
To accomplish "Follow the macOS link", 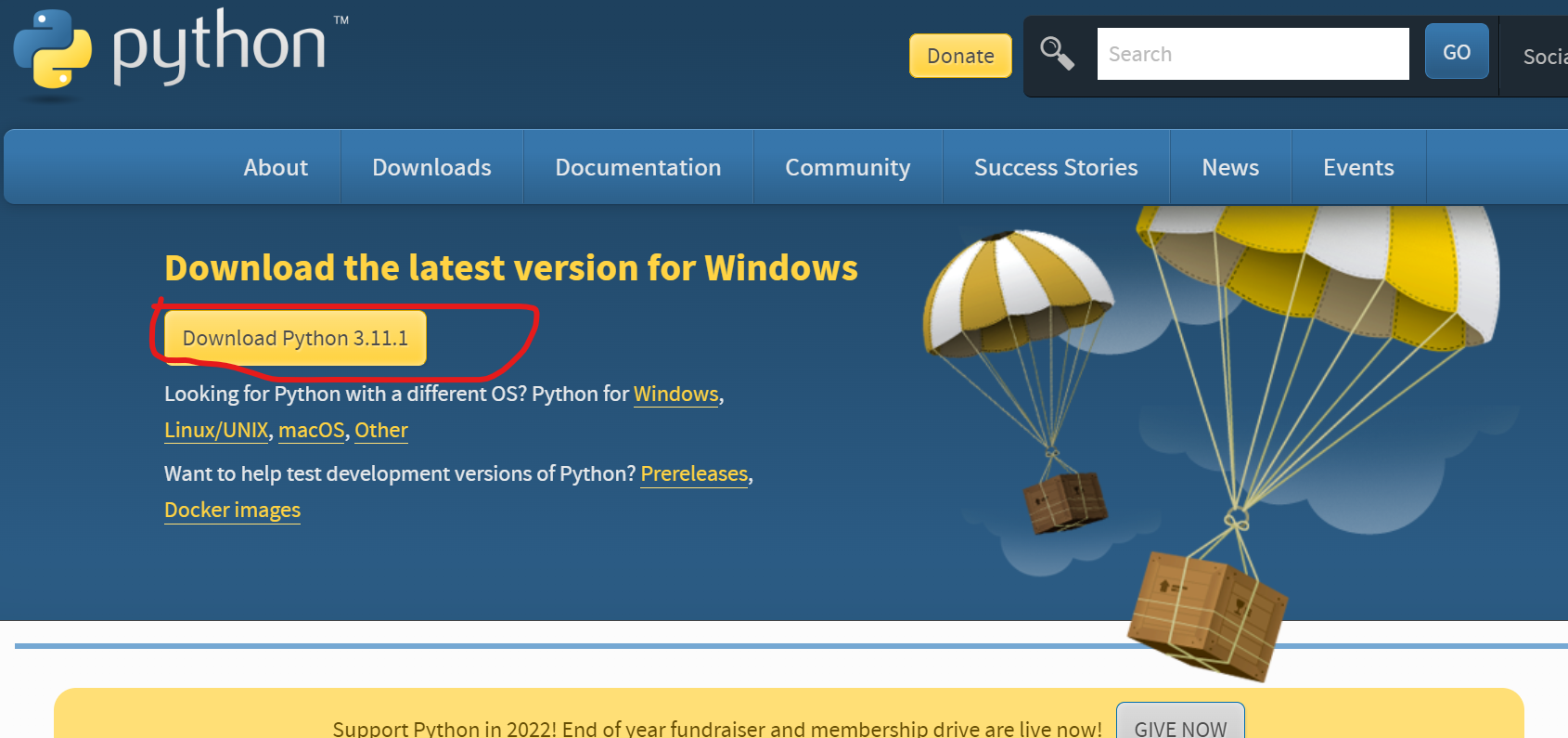I will tap(312, 430).
